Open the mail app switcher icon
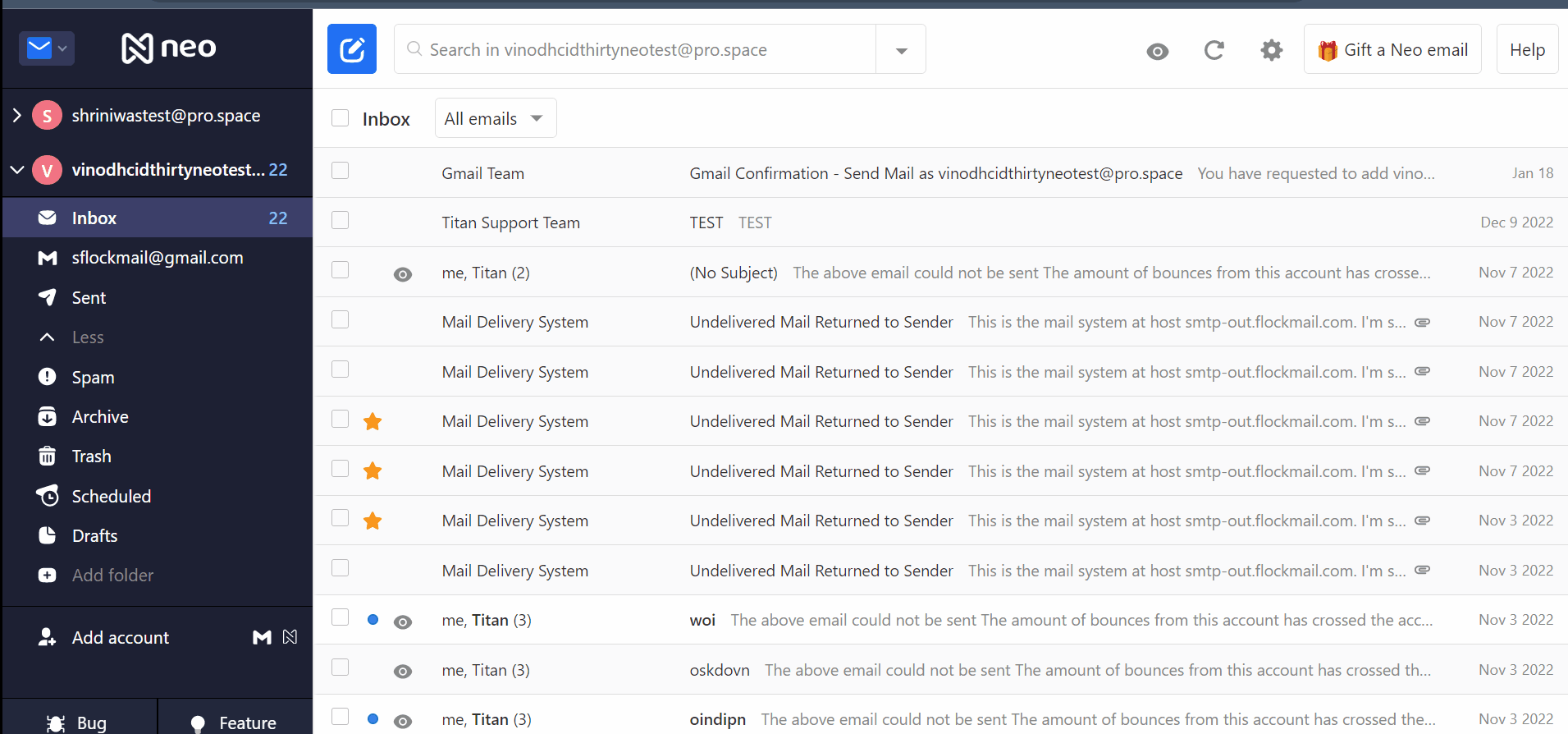 (x=47, y=48)
